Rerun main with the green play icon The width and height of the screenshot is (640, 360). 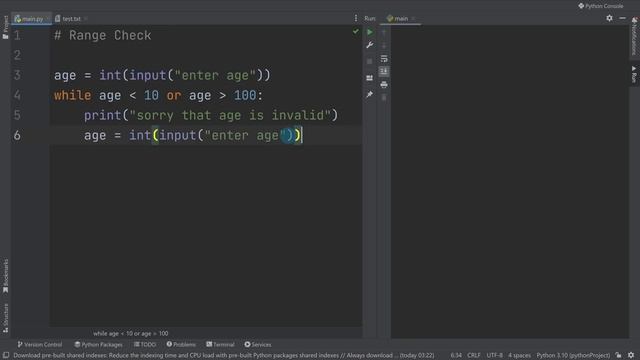370,32
